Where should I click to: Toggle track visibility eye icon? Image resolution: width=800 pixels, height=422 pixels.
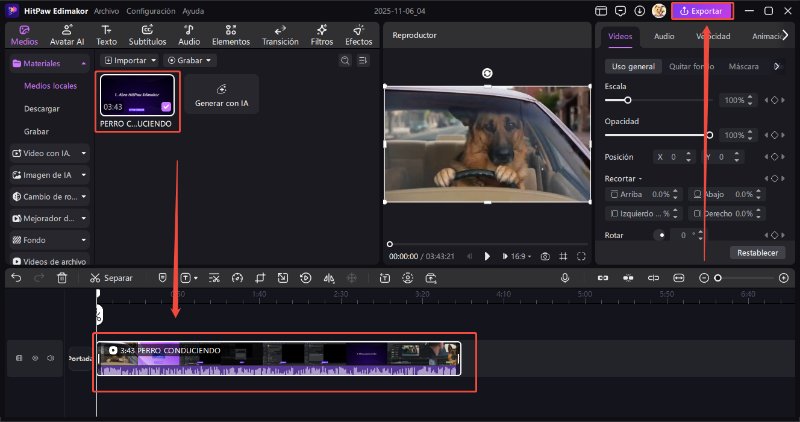pyautogui.click(x=33, y=357)
